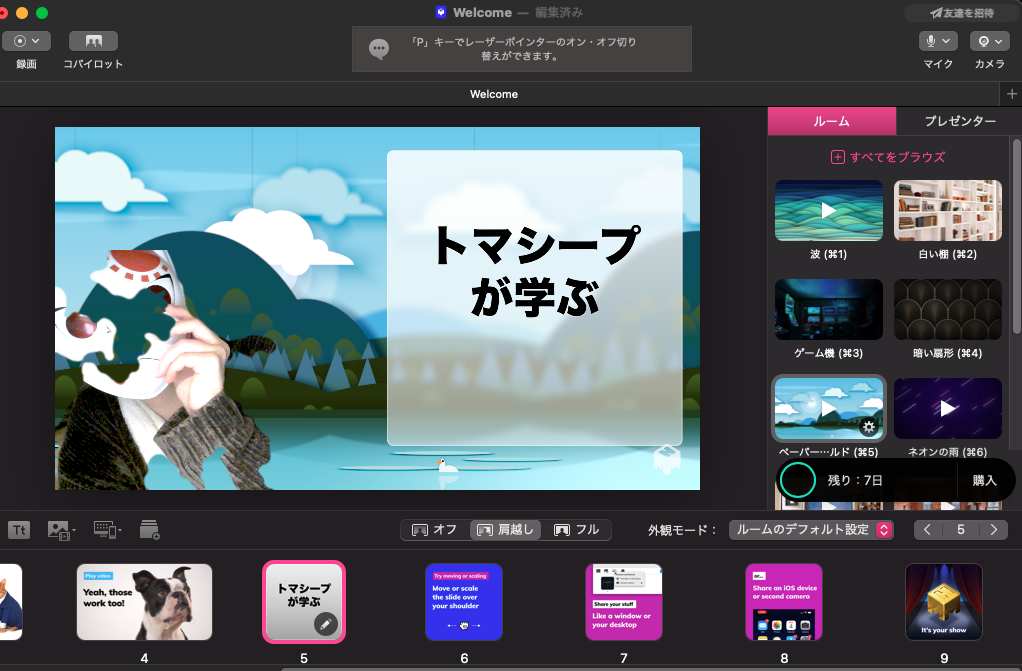Click the Tt text slide tool
This screenshot has width=1022, height=671.
pos(19,530)
